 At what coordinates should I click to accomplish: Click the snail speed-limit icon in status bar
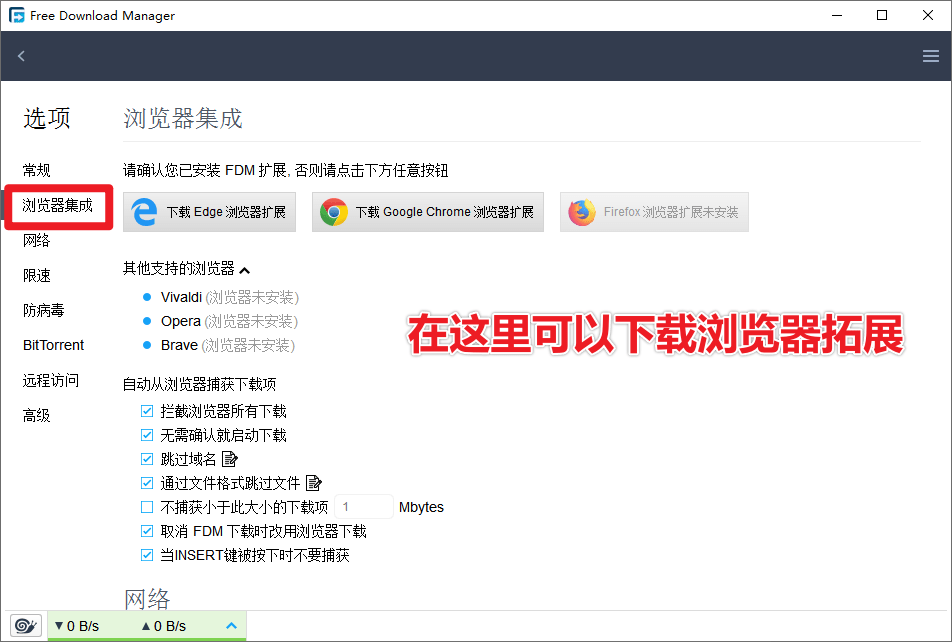coord(25,625)
